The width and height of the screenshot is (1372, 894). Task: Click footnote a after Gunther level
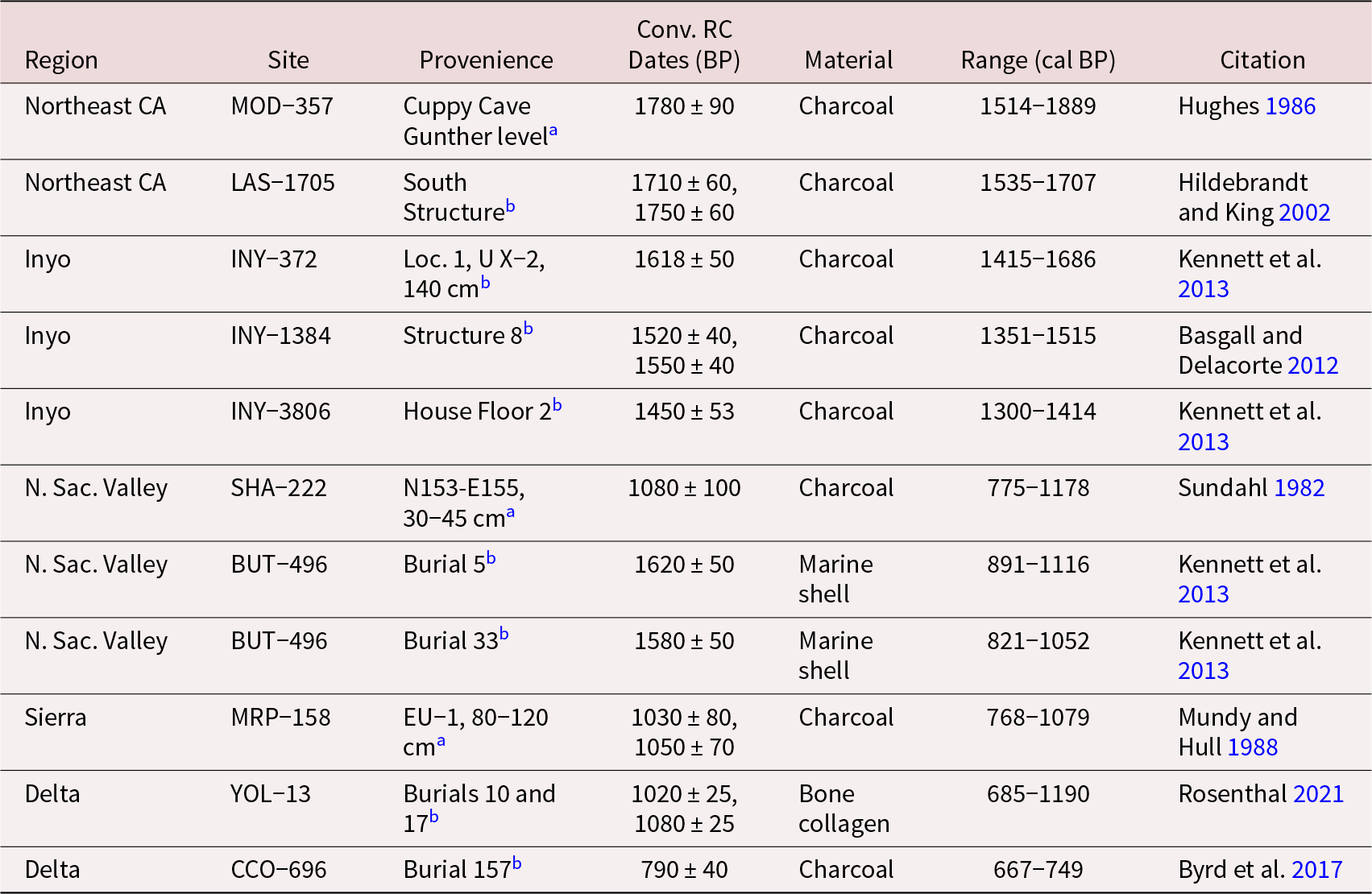[553, 130]
